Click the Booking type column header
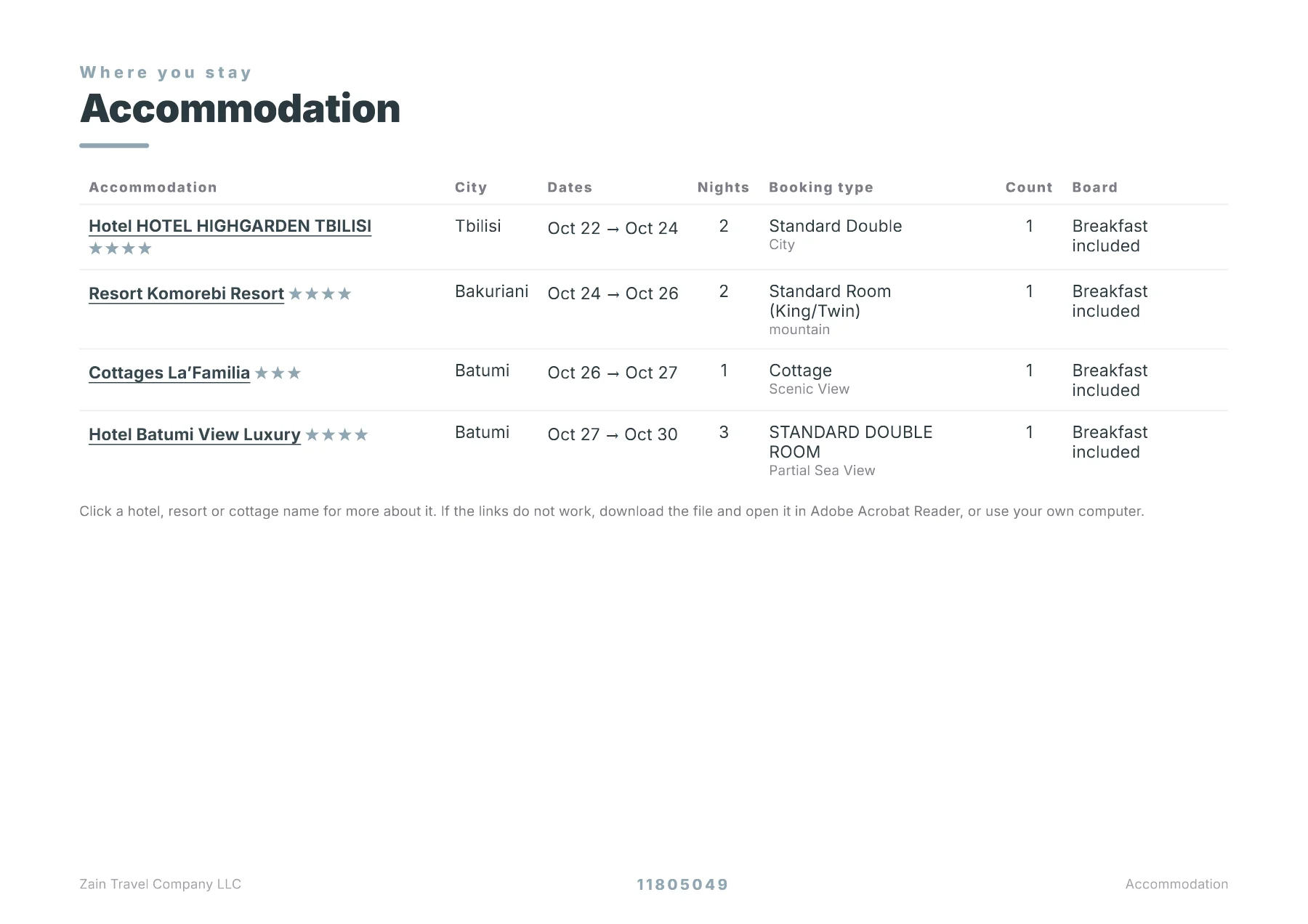 click(821, 187)
